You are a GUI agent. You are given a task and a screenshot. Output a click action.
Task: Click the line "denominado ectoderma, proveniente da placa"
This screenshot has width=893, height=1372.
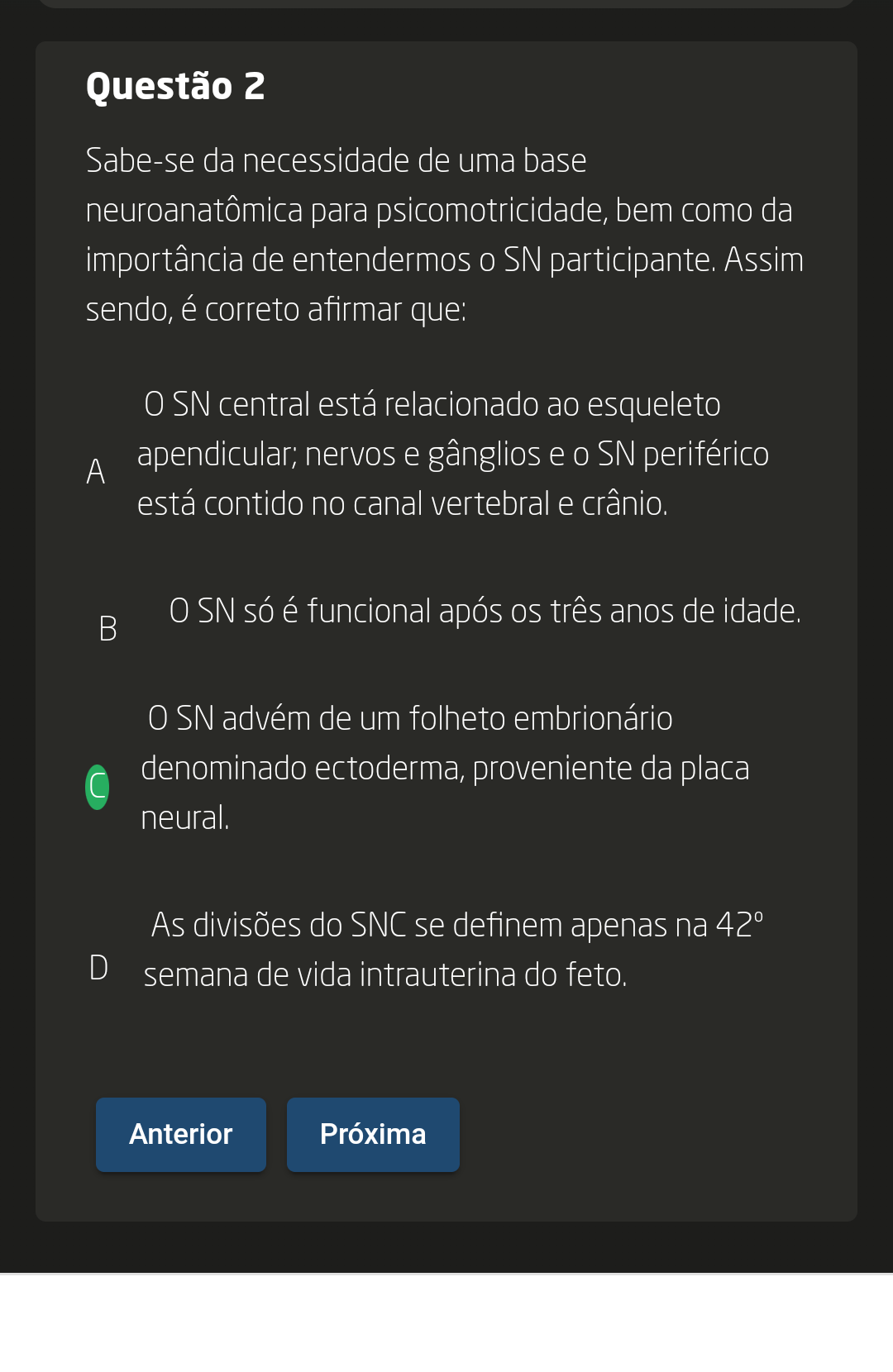tap(445, 769)
